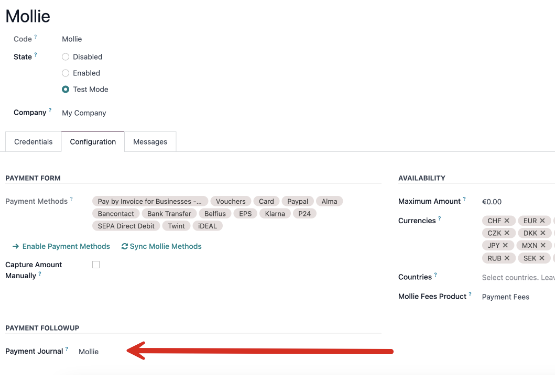Click the Vouchers payment method tag

[x=230, y=201]
